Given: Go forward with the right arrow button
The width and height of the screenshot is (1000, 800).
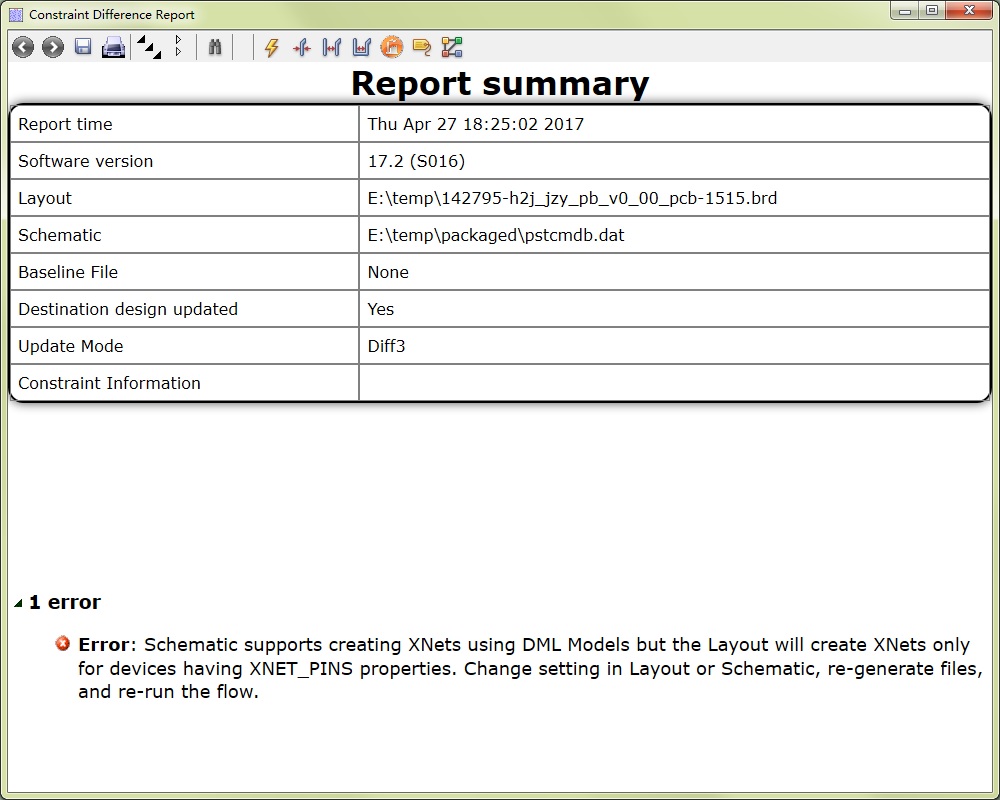Looking at the screenshot, I should point(53,47).
